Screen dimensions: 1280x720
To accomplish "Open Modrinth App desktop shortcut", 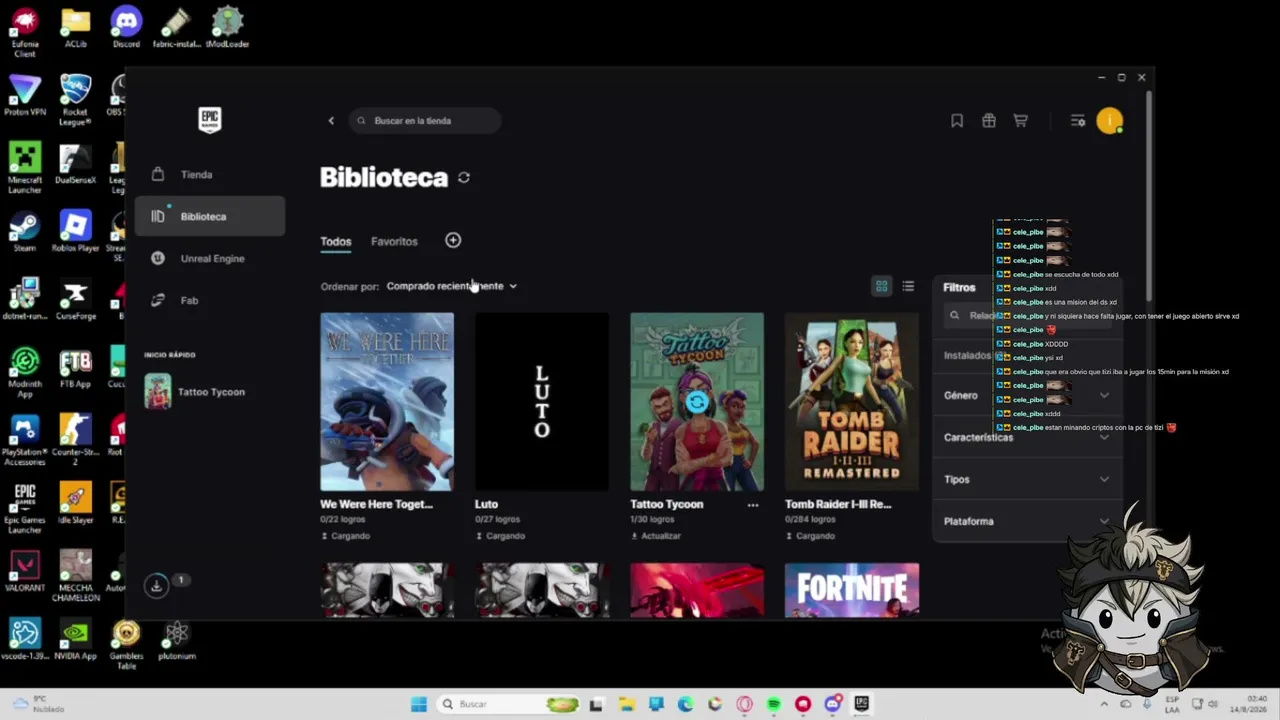I will tap(25, 371).
